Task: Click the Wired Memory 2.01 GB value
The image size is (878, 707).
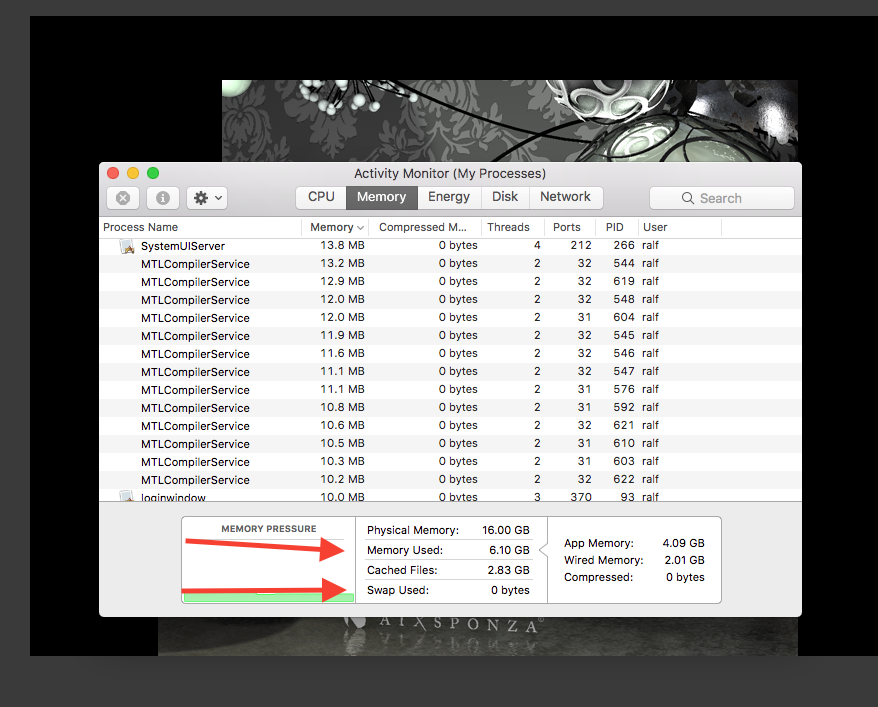Action: [684, 560]
